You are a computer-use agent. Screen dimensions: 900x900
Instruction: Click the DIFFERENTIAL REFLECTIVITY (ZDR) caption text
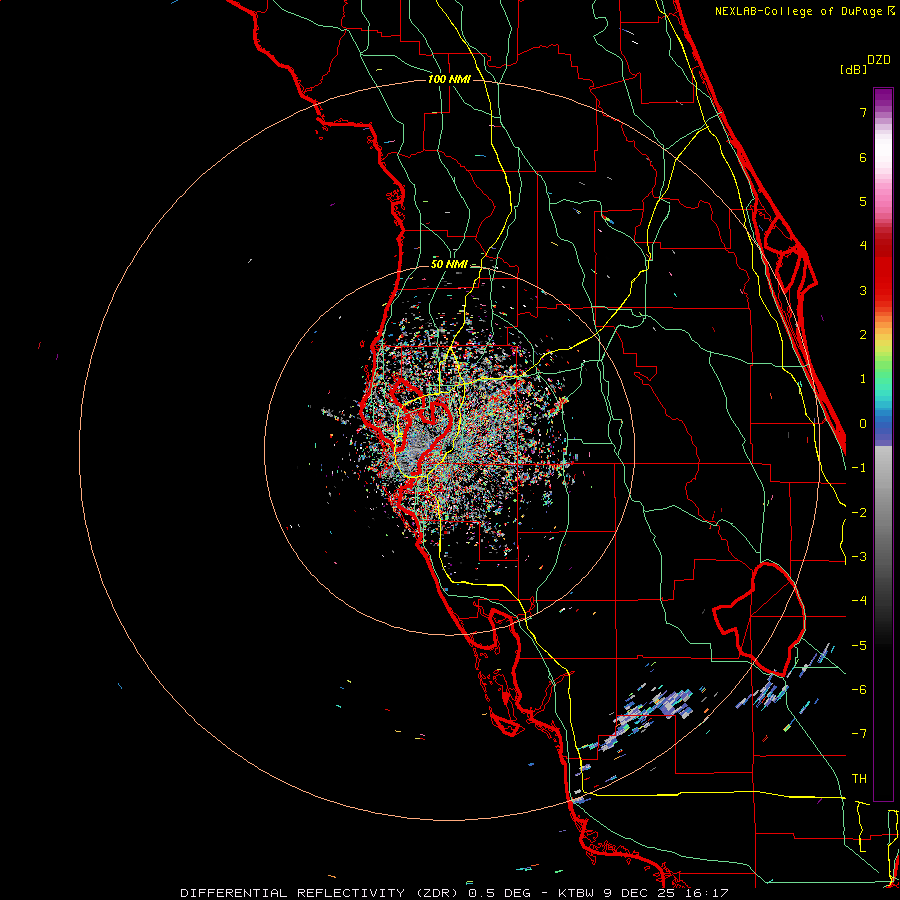(320, 893)
